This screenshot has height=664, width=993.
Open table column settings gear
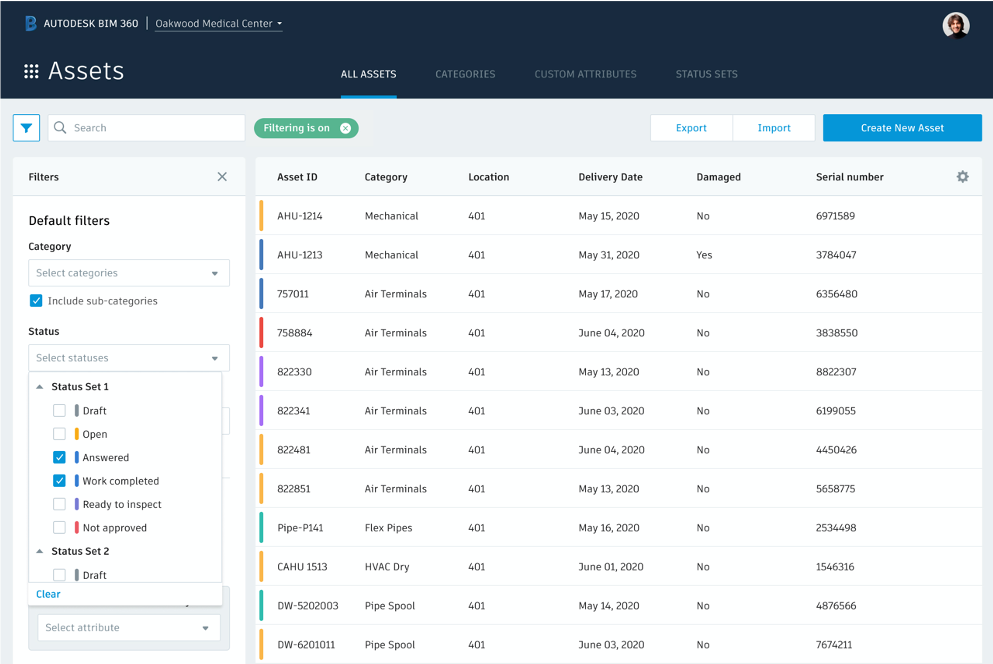(962, 176)
